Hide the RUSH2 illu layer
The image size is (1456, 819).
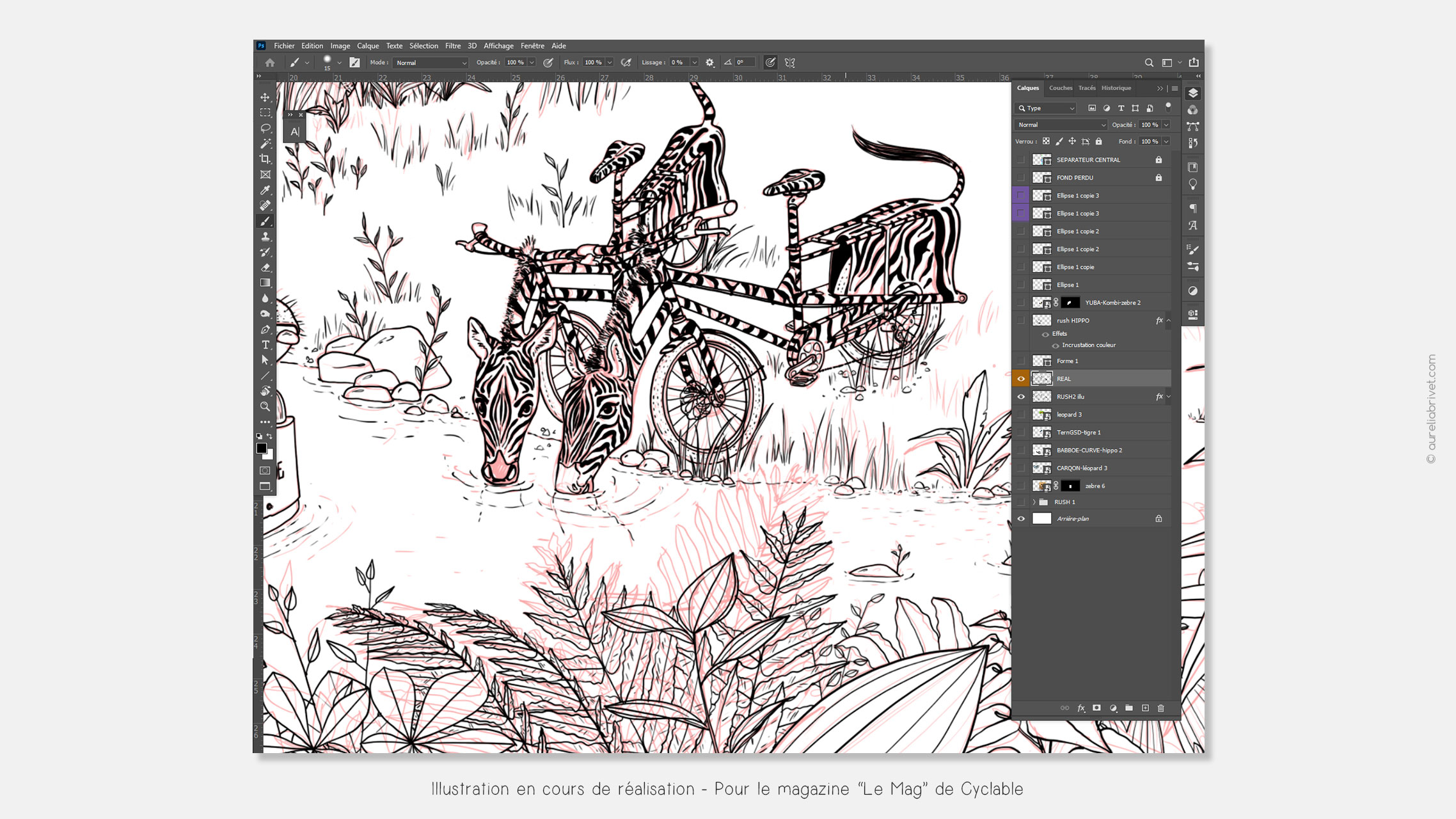point(1021,397)
